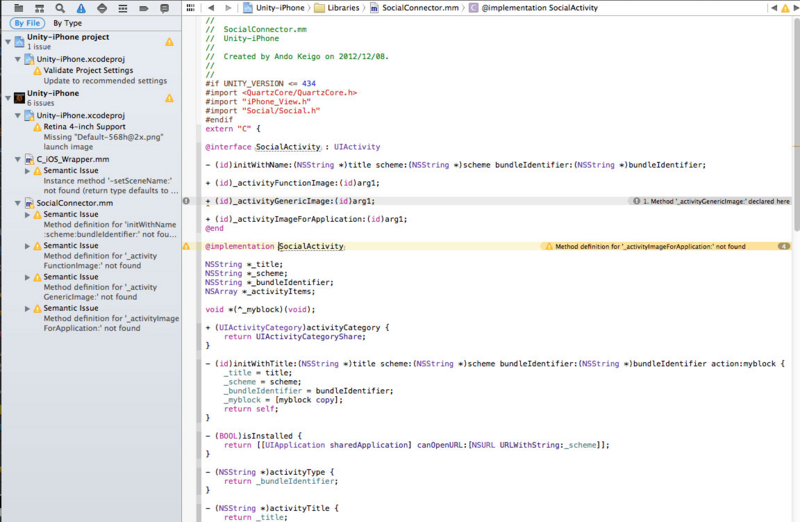Expand the _activityImageForApplication Semantic Issue

tap(28, 308)
